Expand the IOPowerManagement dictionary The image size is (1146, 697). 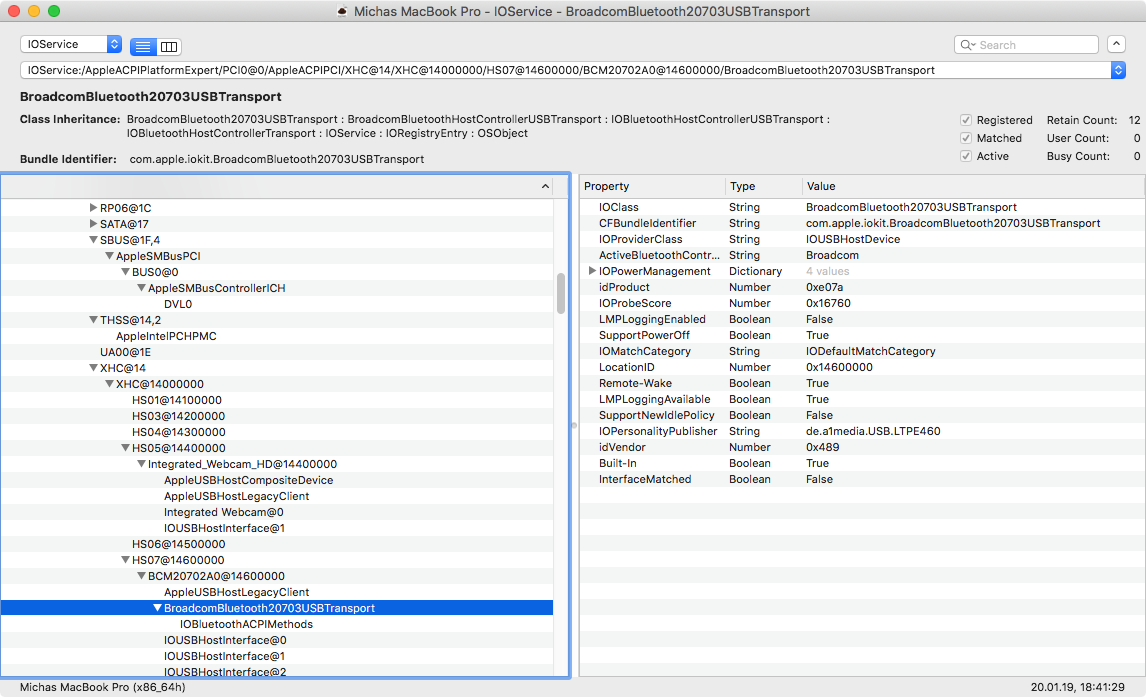[592, 271]
